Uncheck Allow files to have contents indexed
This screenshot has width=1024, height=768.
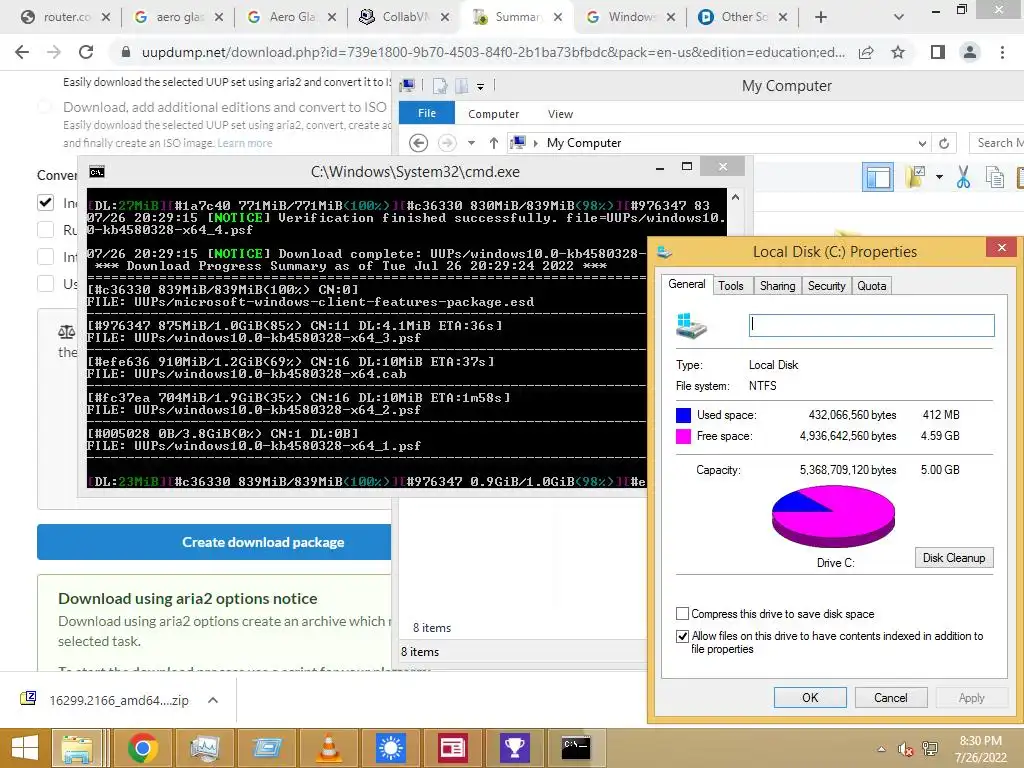tap(682, 636)
